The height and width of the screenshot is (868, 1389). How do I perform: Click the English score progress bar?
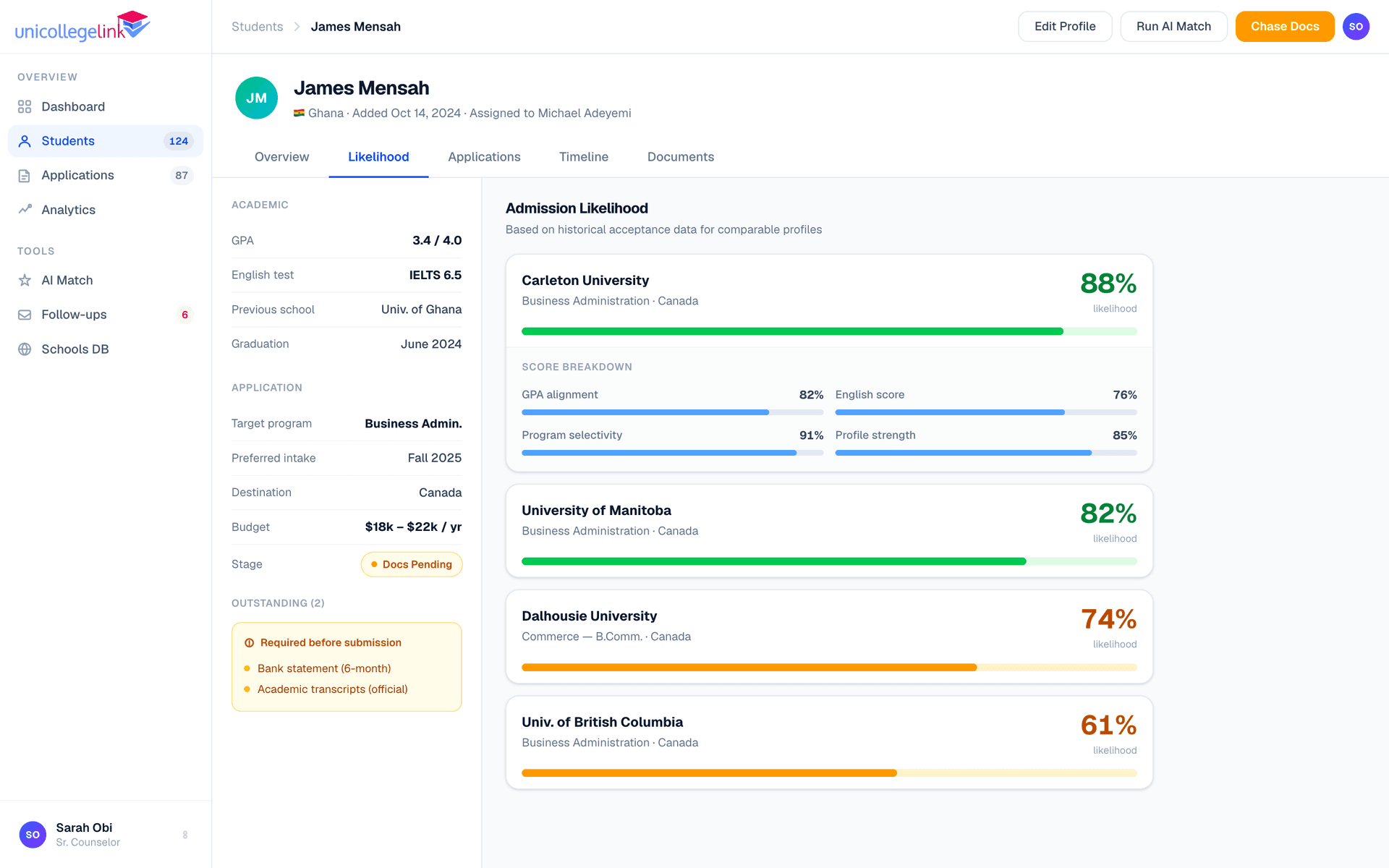[986, 412]
